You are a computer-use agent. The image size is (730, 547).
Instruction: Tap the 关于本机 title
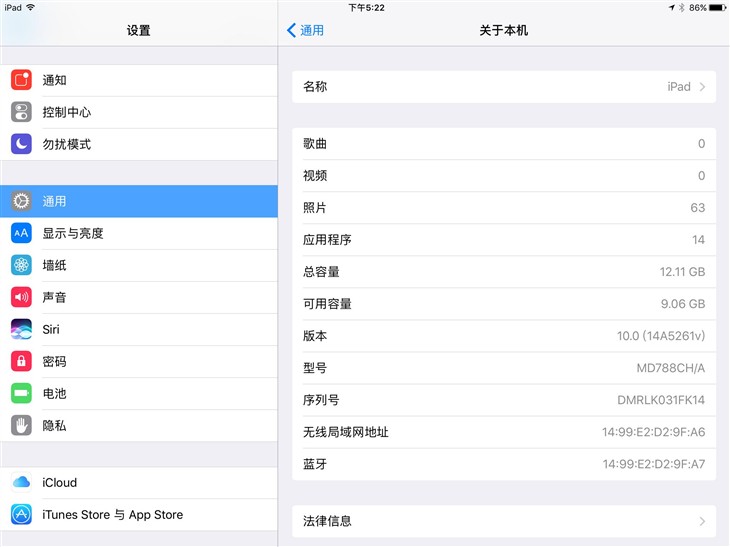pos(504,30)
